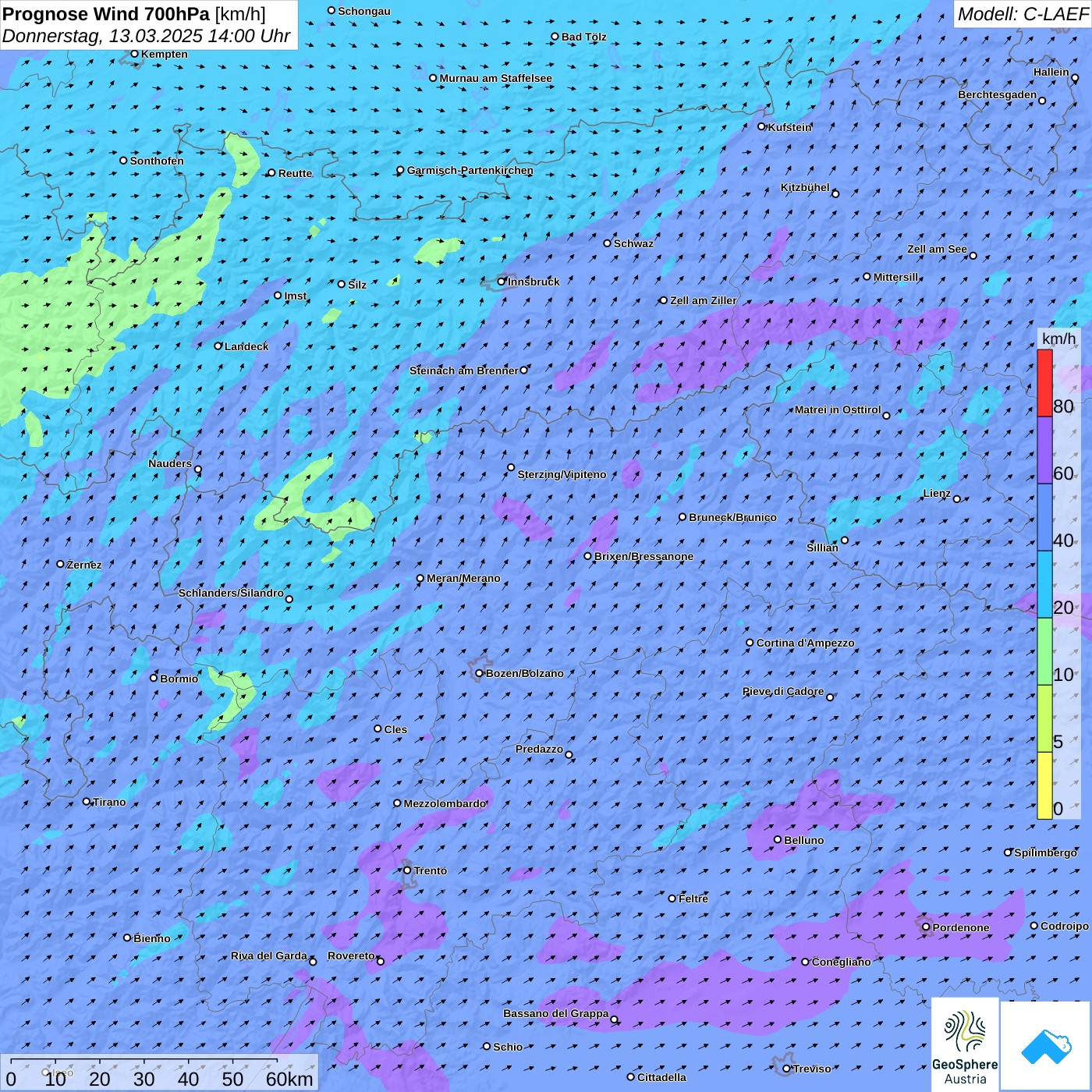1092x1092 pixels.
Task: Click the 'Pieve di Cadore' label
Action: (x=783, y=691)
